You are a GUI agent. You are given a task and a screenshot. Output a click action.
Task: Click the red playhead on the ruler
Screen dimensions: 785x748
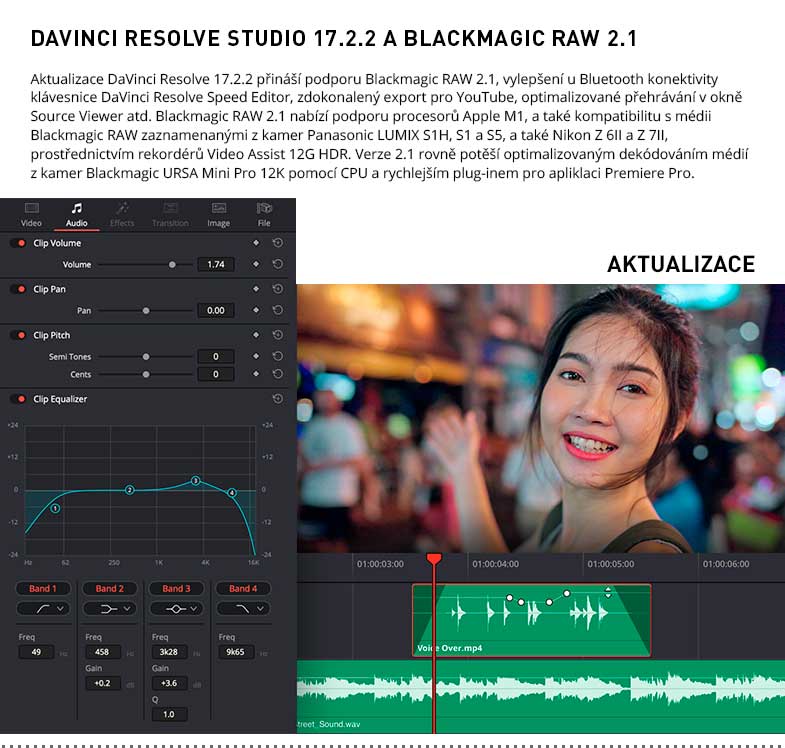(434, 558)
